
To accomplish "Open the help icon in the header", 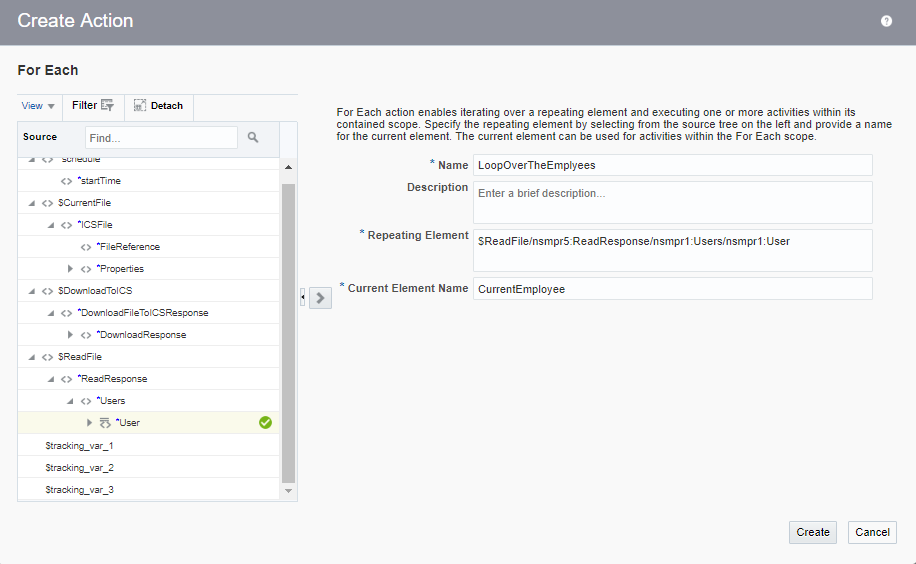I will [886, 21].
